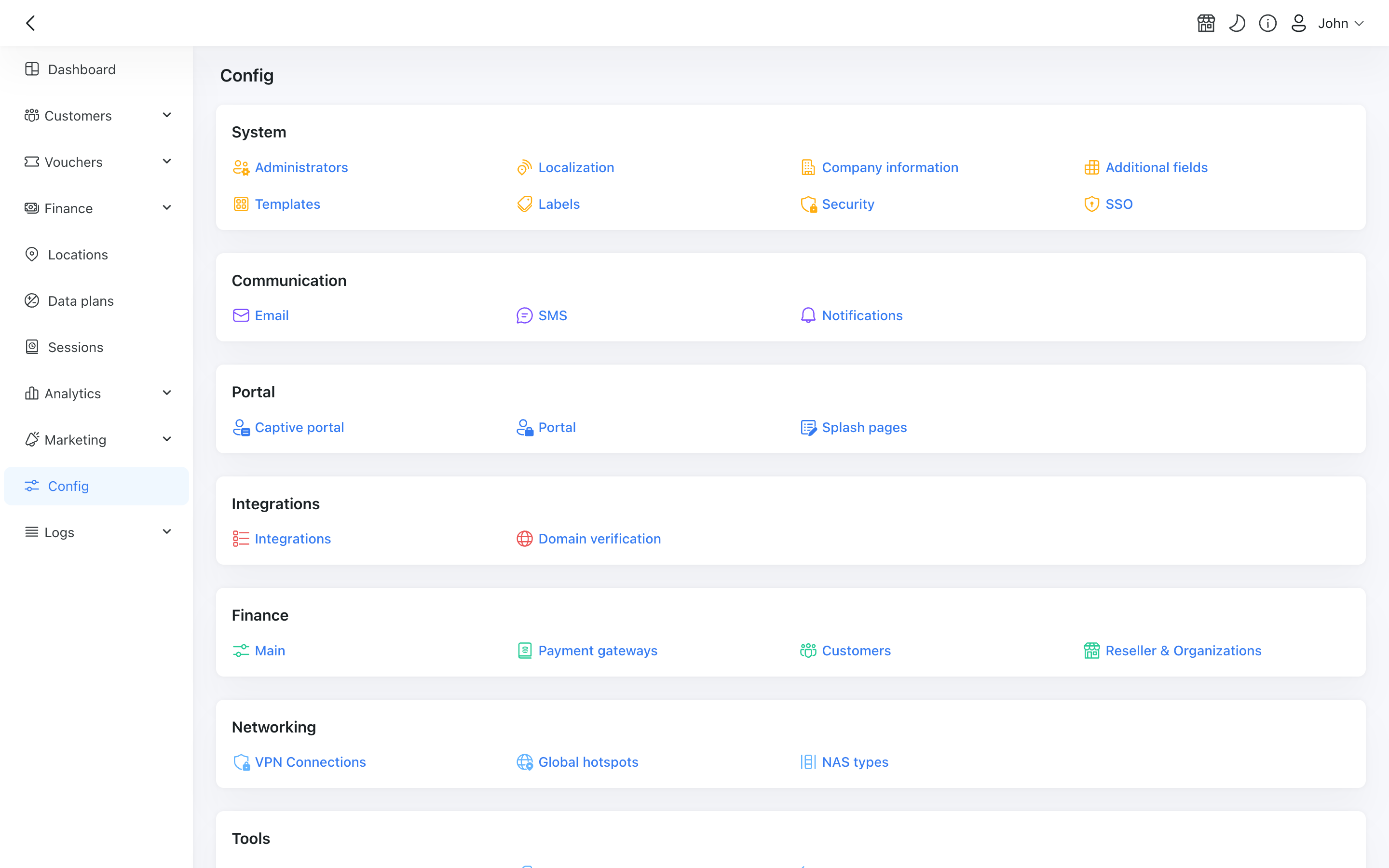Click the Domain verification globe icon
1389x868 pixels.
click(525, 539)
